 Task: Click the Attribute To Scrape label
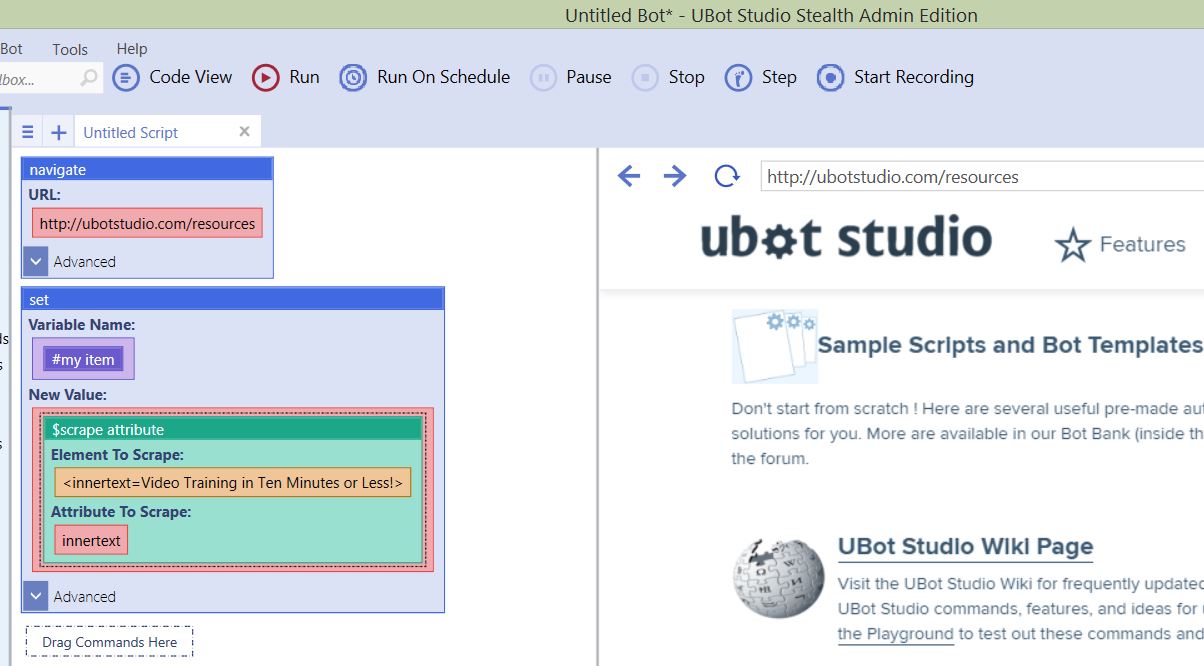point(121,511)
